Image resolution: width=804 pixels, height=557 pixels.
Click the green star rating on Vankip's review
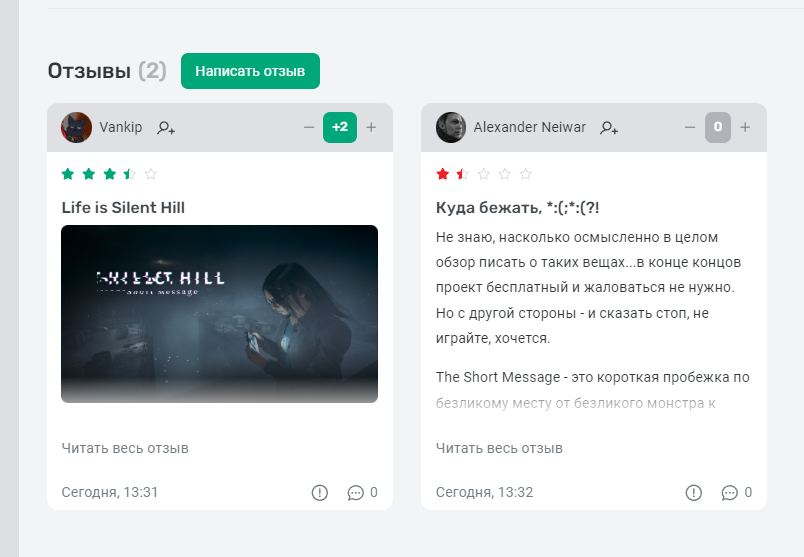(x=109, y=174)
